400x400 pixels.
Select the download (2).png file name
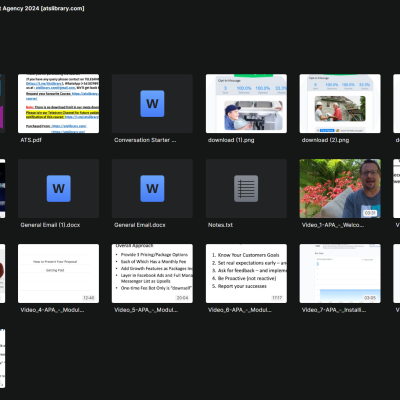[x=325, y=140]
